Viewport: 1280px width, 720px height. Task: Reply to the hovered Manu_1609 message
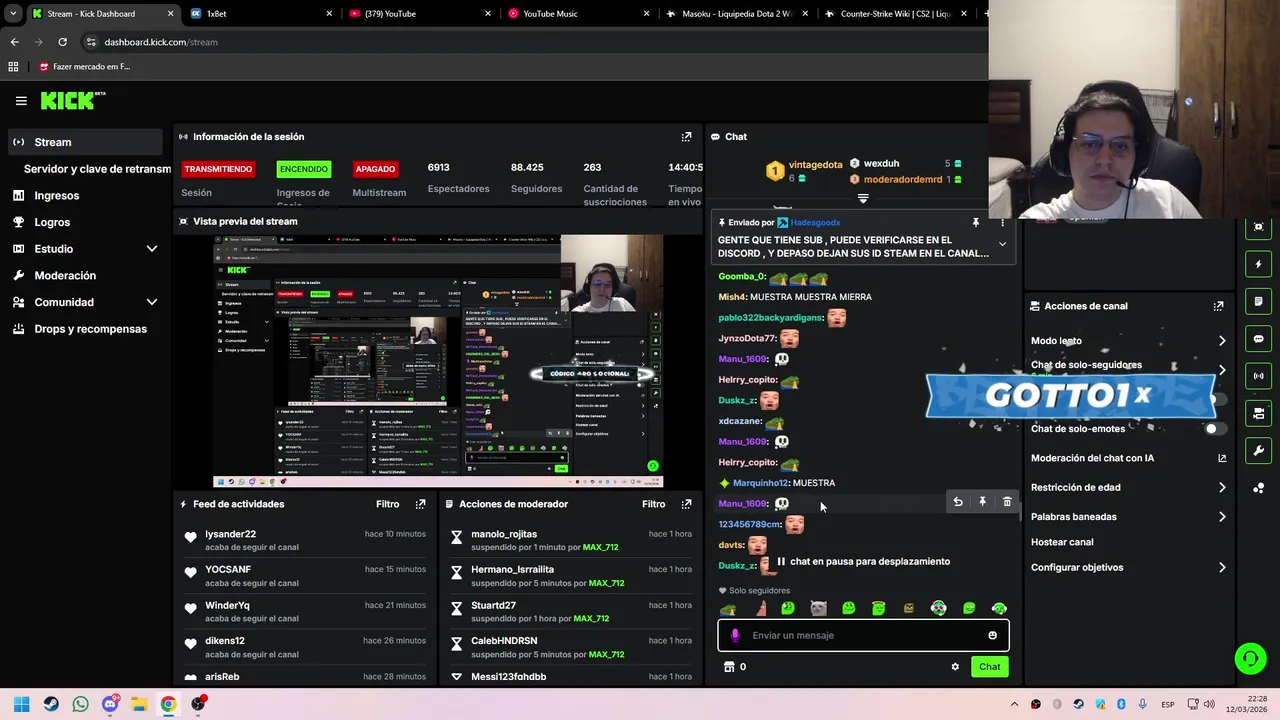pos(958,502)
